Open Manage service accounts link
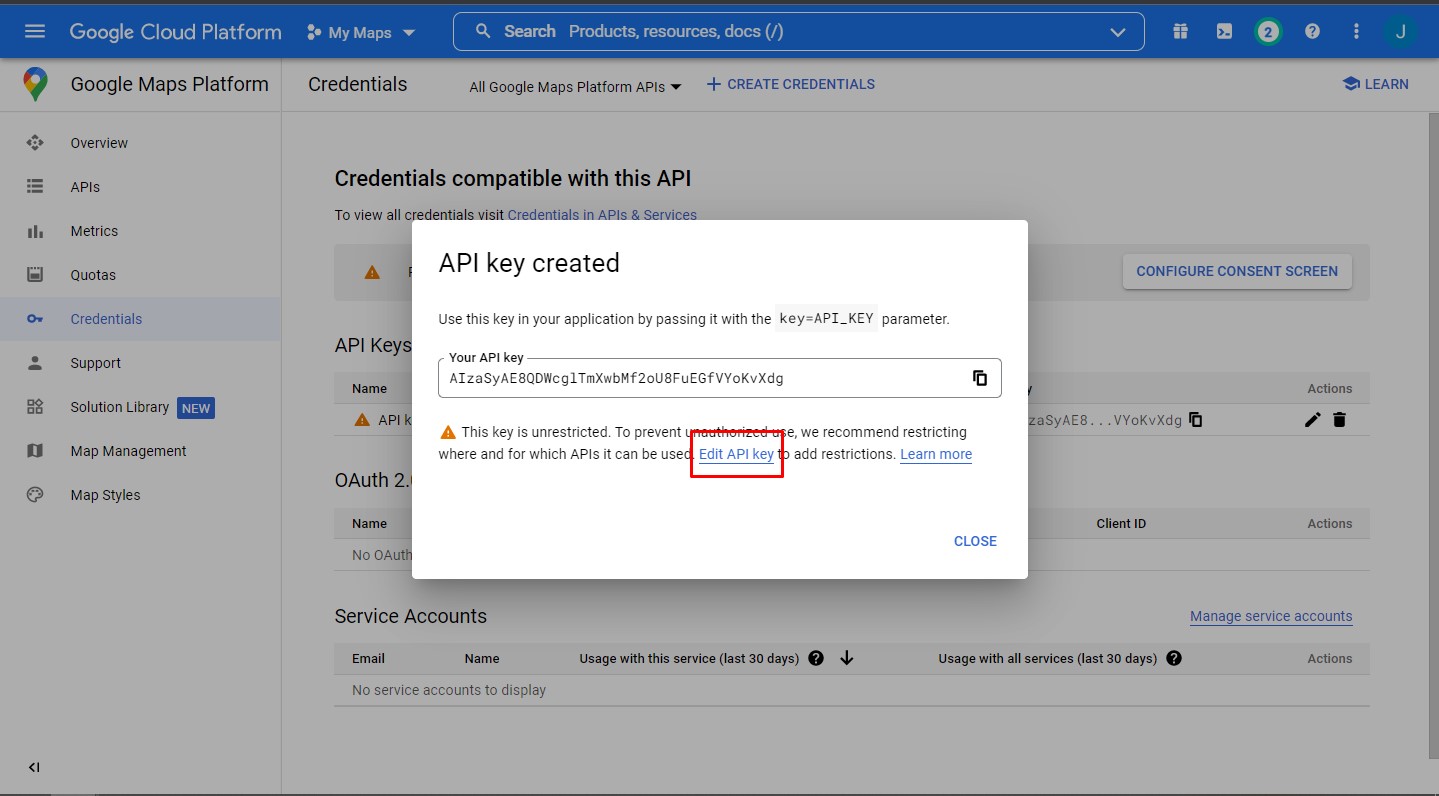Screen dimensions: 1439x796 [1271, 616]
